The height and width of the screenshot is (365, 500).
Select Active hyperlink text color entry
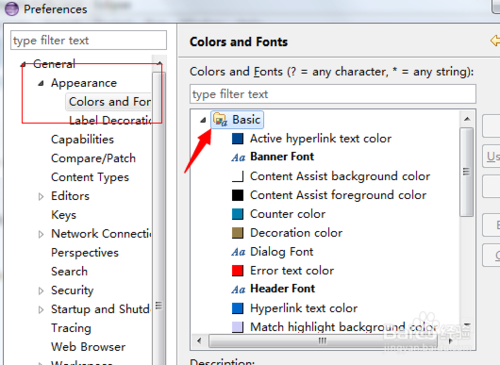(321, 138)
